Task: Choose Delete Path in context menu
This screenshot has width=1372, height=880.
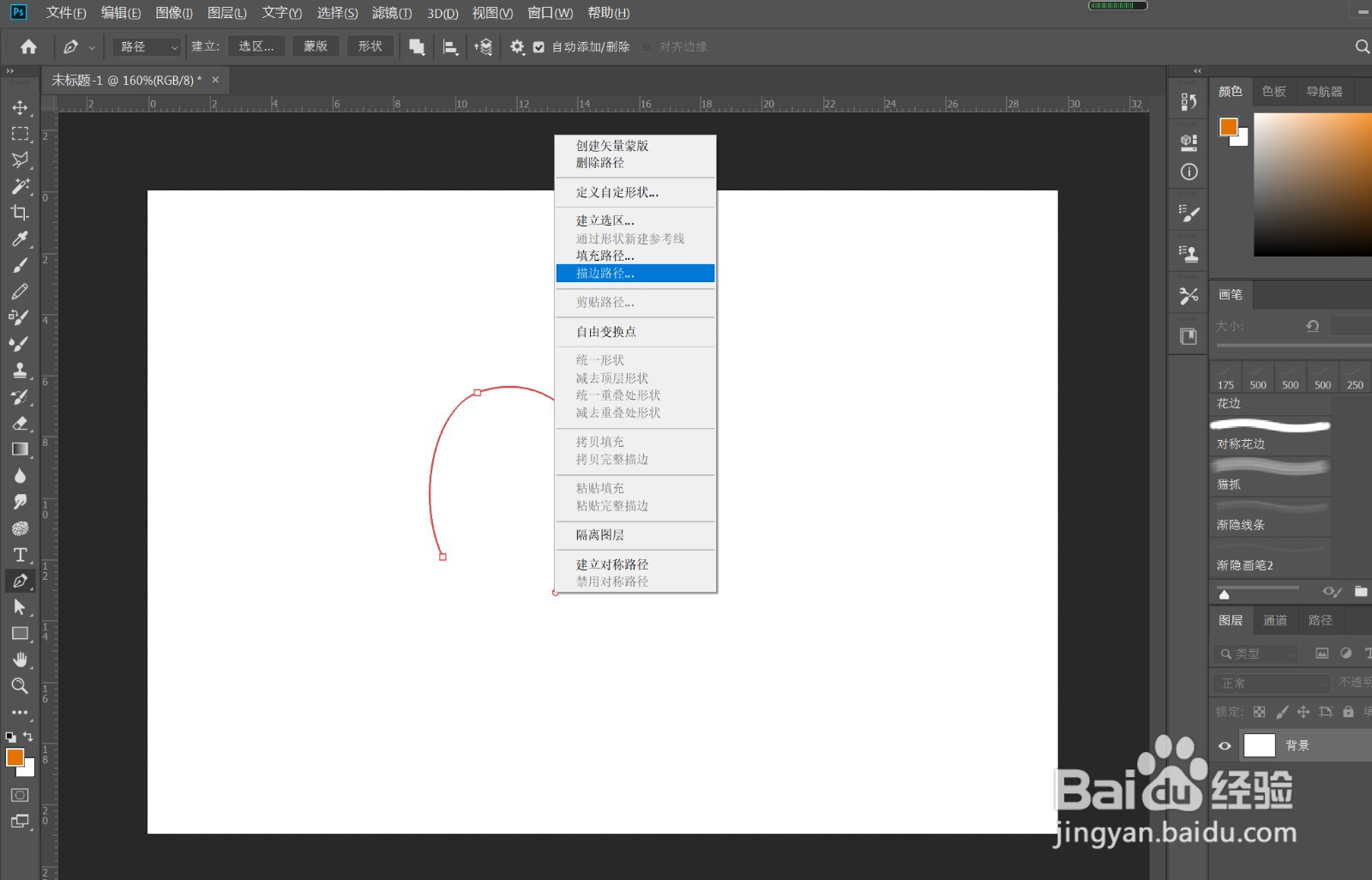Action: pos(635,163)
